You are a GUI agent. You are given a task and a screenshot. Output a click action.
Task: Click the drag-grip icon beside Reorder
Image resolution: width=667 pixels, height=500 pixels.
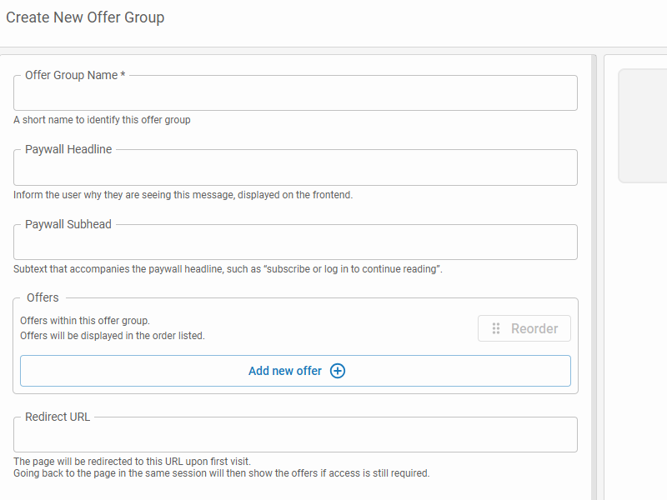496,329
